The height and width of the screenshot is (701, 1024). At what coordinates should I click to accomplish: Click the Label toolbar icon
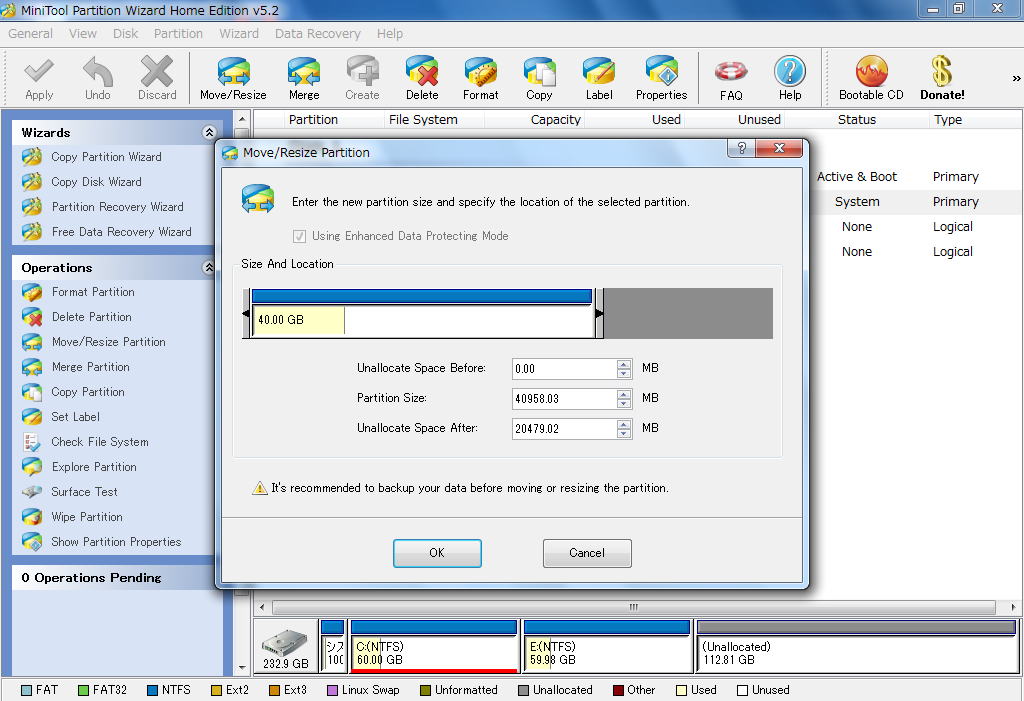599,78
